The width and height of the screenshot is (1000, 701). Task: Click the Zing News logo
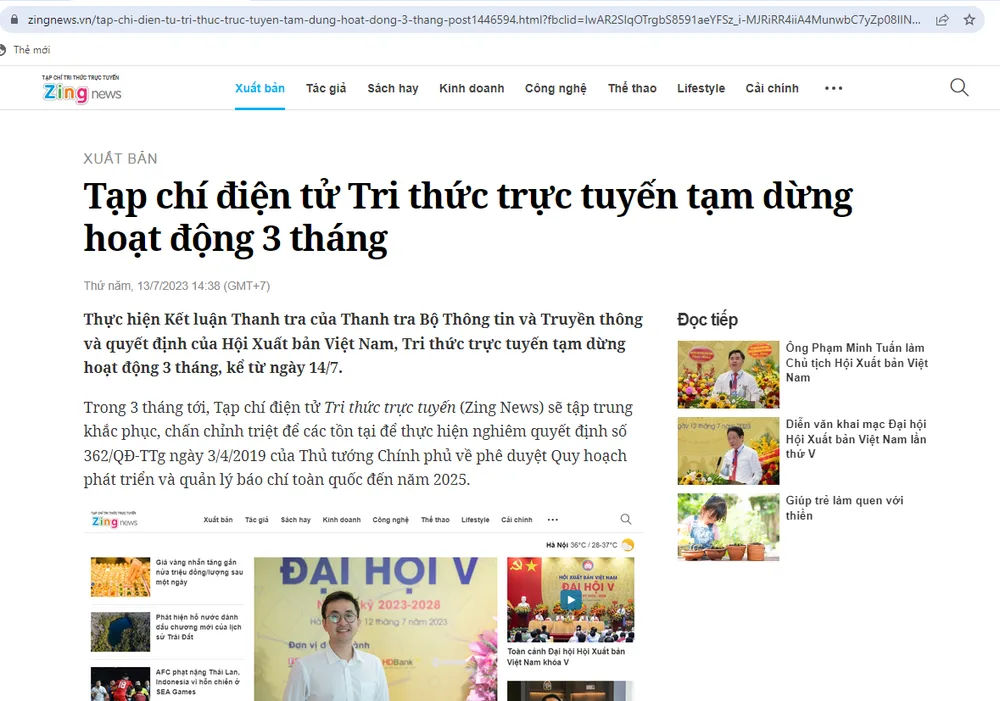point(82,88)
